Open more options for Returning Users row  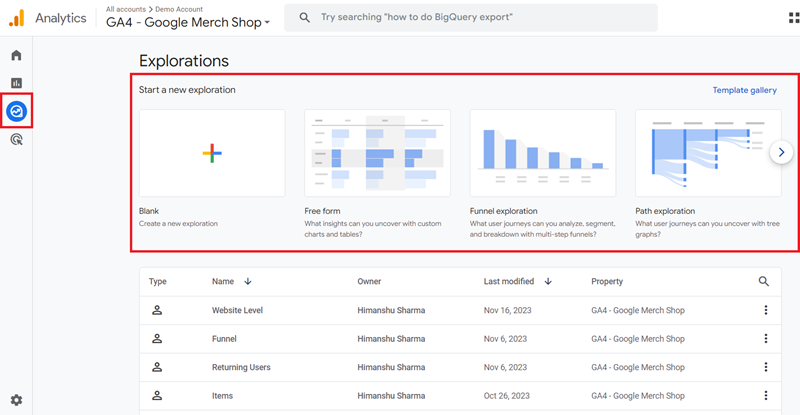[x=765, y=367]
